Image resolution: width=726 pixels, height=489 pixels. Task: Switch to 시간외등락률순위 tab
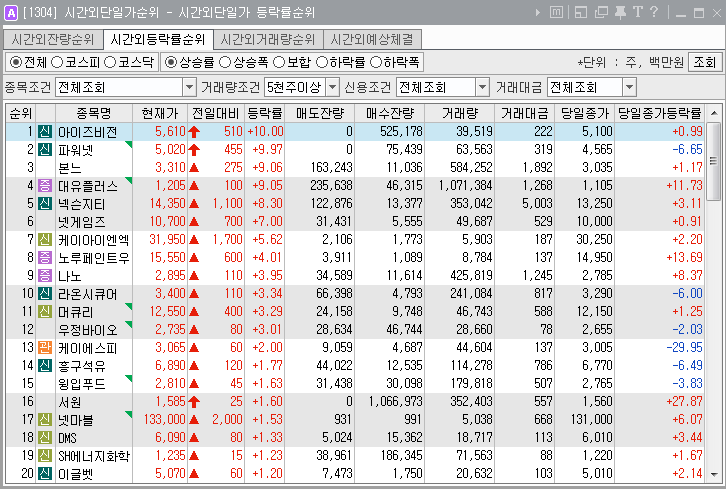158,39
